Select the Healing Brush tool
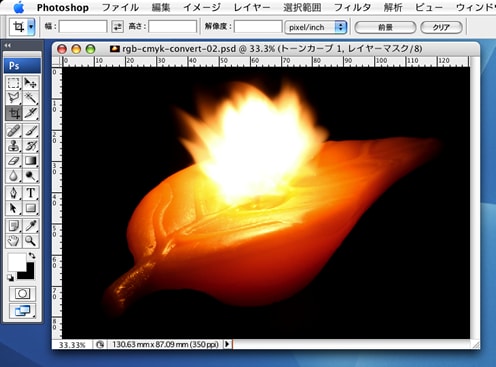This screenshot has height=367, width=496. (14, 131)
